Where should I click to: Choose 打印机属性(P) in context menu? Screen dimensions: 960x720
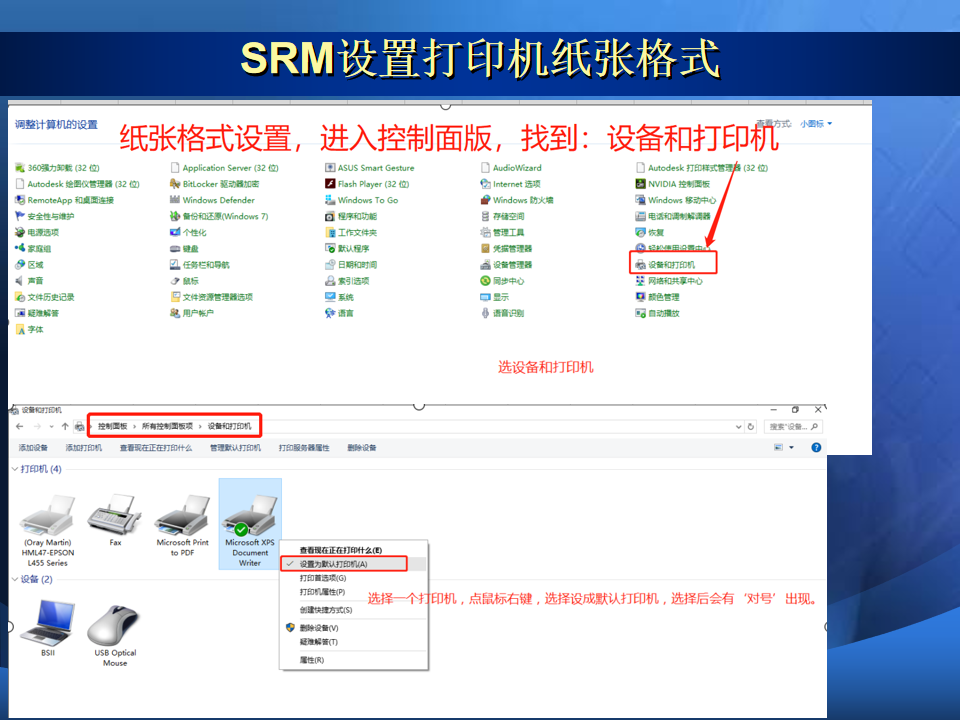pos(322,592)
